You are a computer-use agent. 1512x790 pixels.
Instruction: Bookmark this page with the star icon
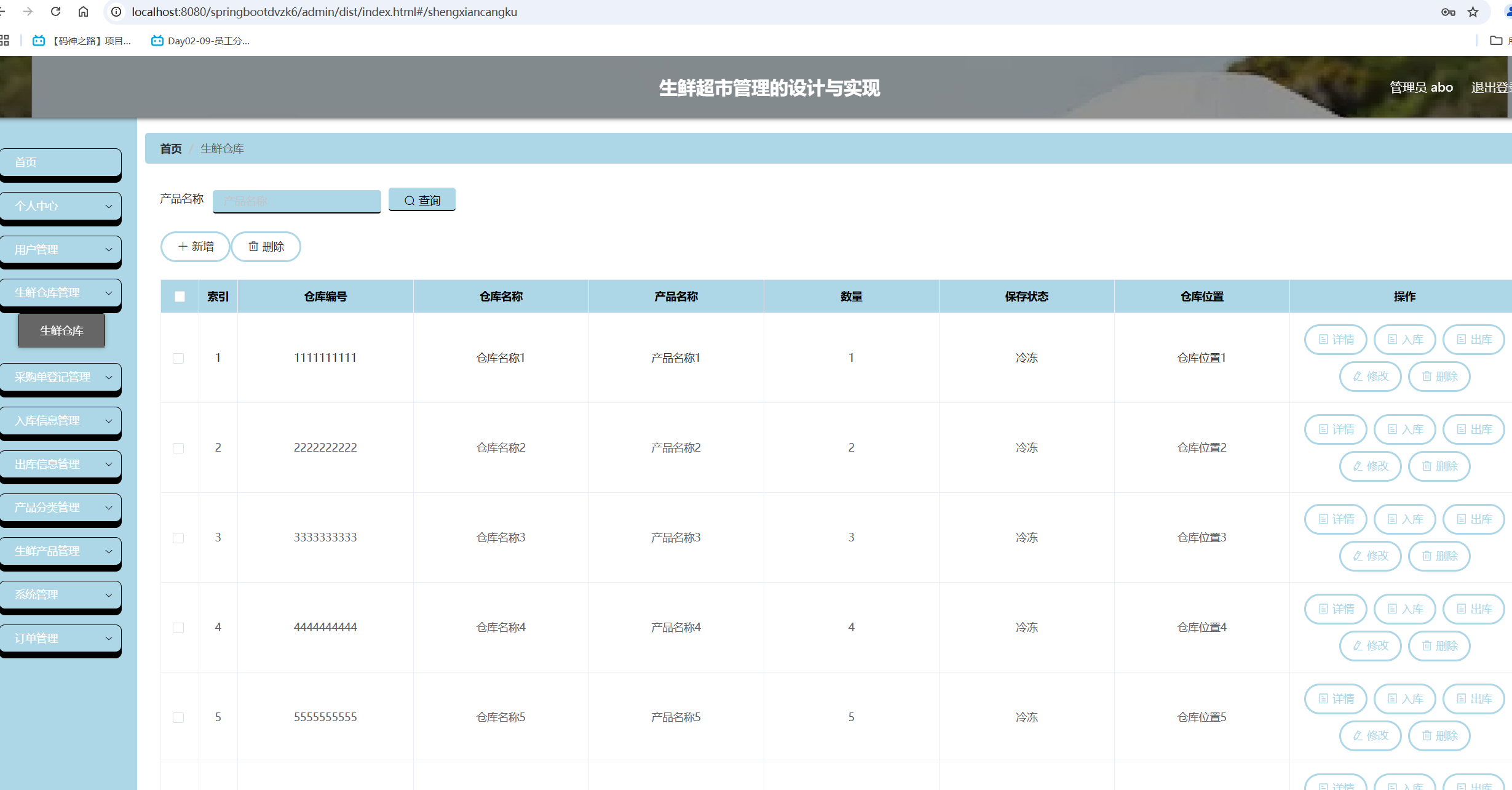click(x=1473, y=12)
